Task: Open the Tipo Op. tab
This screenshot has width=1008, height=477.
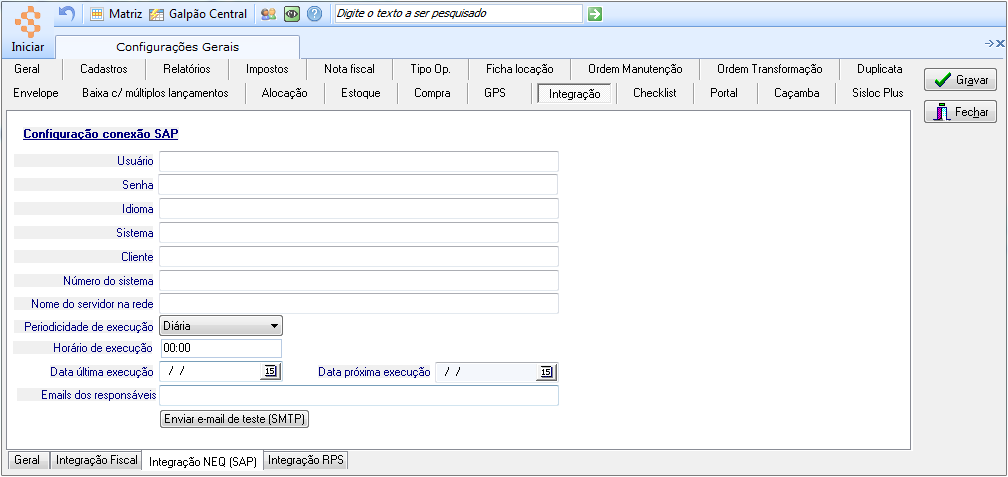Action: coord(430,69)
